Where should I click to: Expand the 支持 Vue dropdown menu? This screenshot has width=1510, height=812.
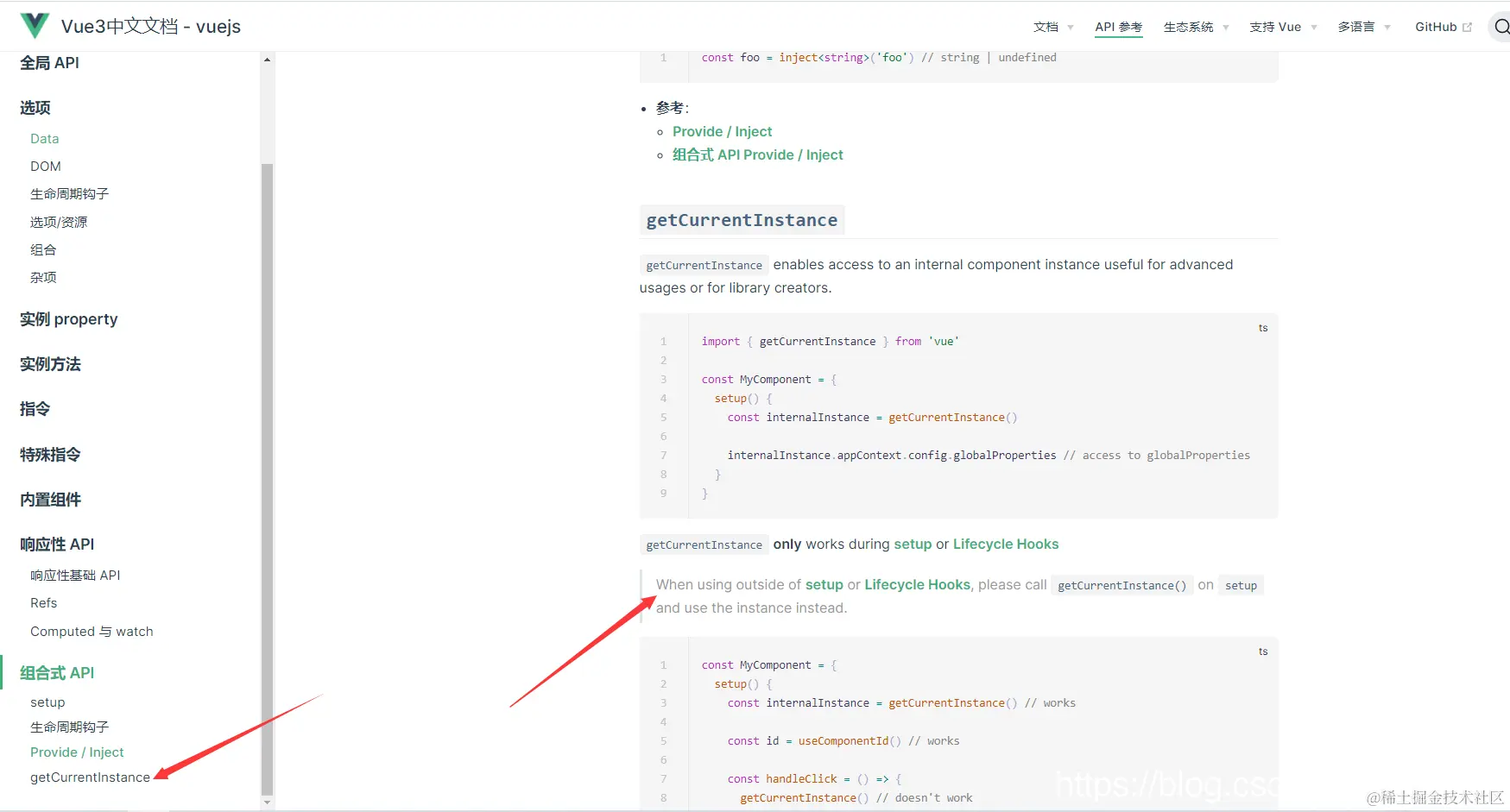(x=1283, y=27)
